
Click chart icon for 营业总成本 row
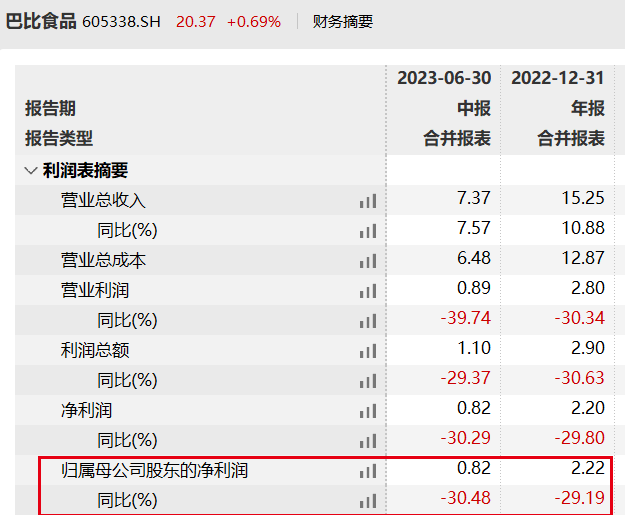[368, 261]
